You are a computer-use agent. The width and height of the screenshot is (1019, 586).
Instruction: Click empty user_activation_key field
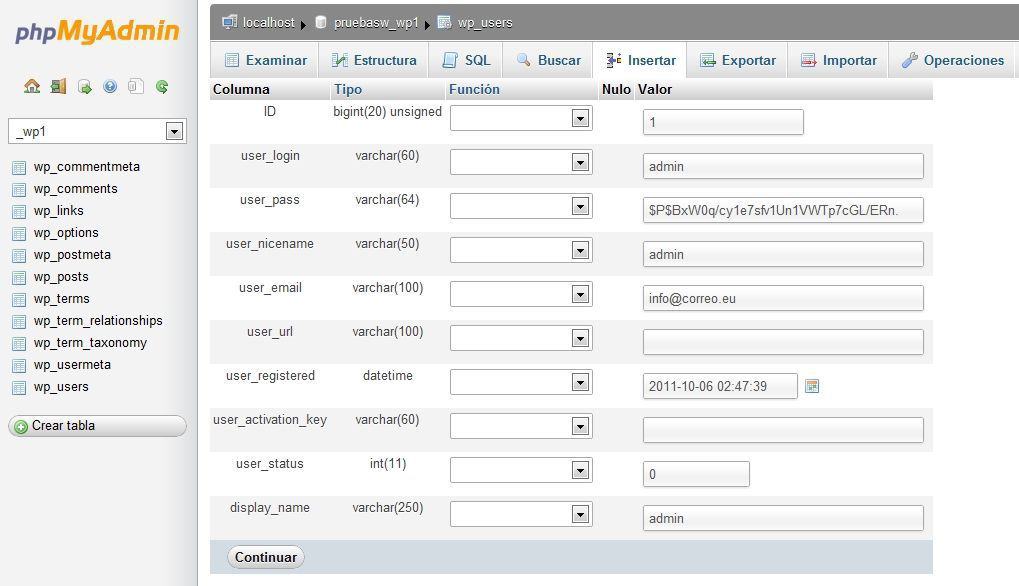(x=783, y=430)
